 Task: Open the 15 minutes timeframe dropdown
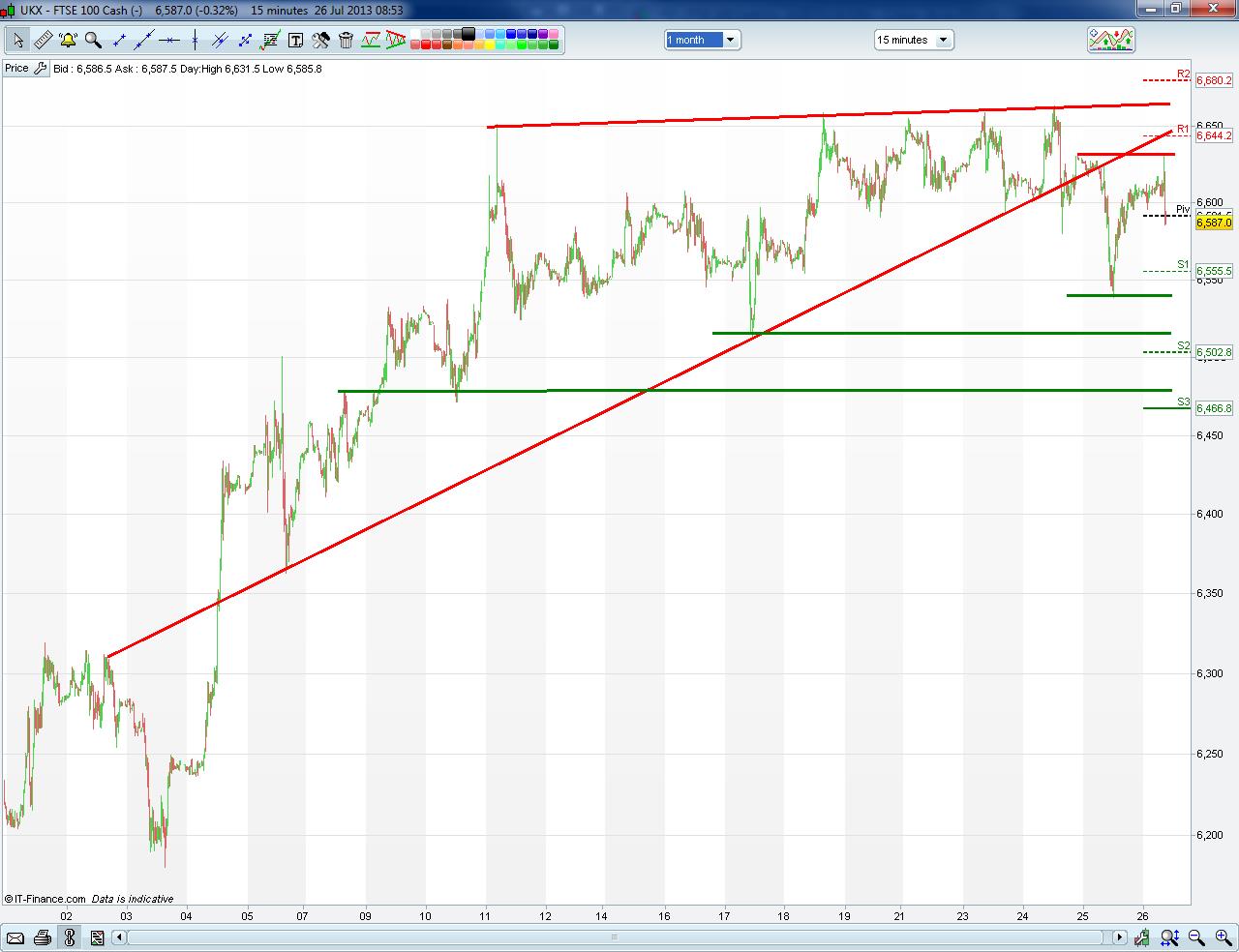click(913, 40)
